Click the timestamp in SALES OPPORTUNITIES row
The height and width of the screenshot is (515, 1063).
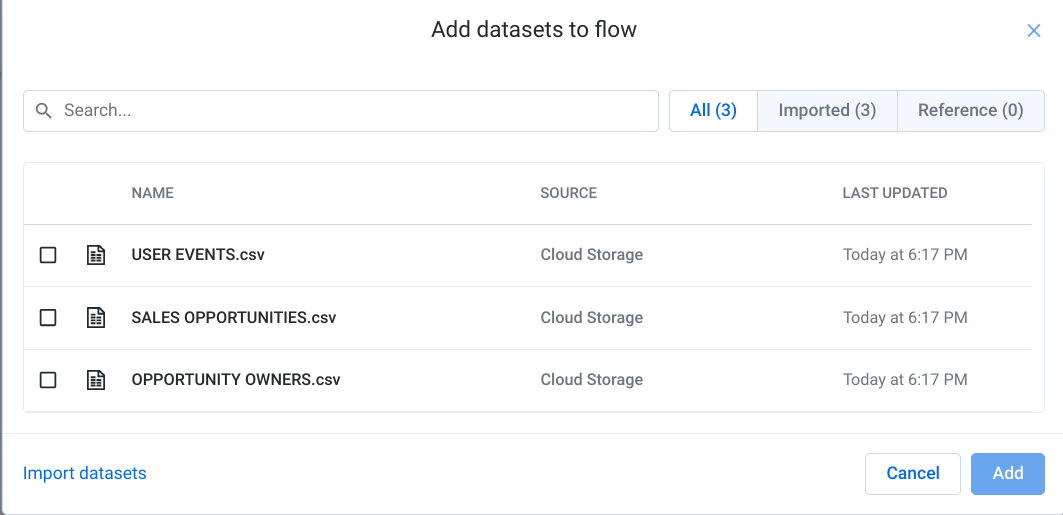tap(905, 318)
